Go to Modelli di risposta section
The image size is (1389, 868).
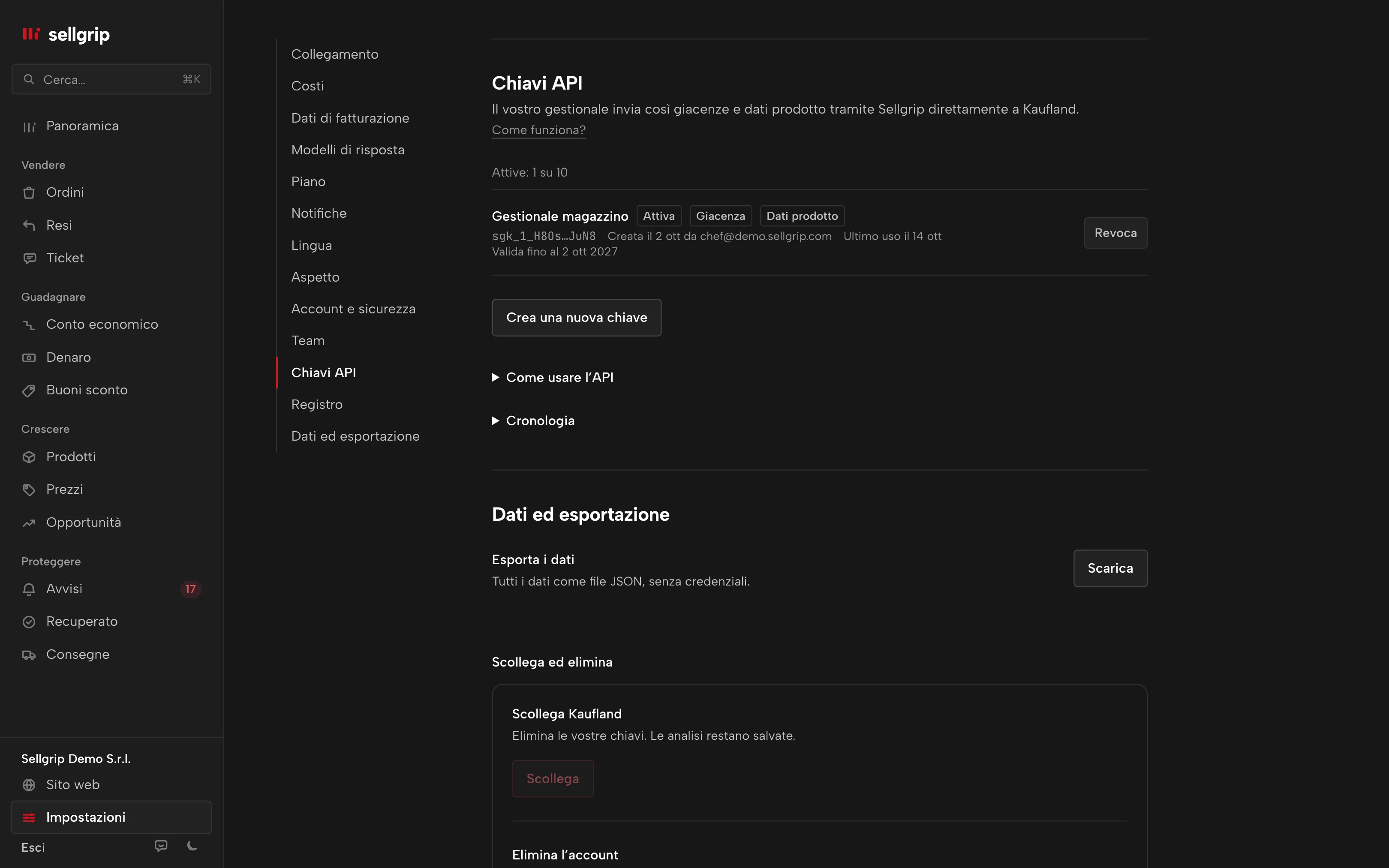tap(348, 150)
